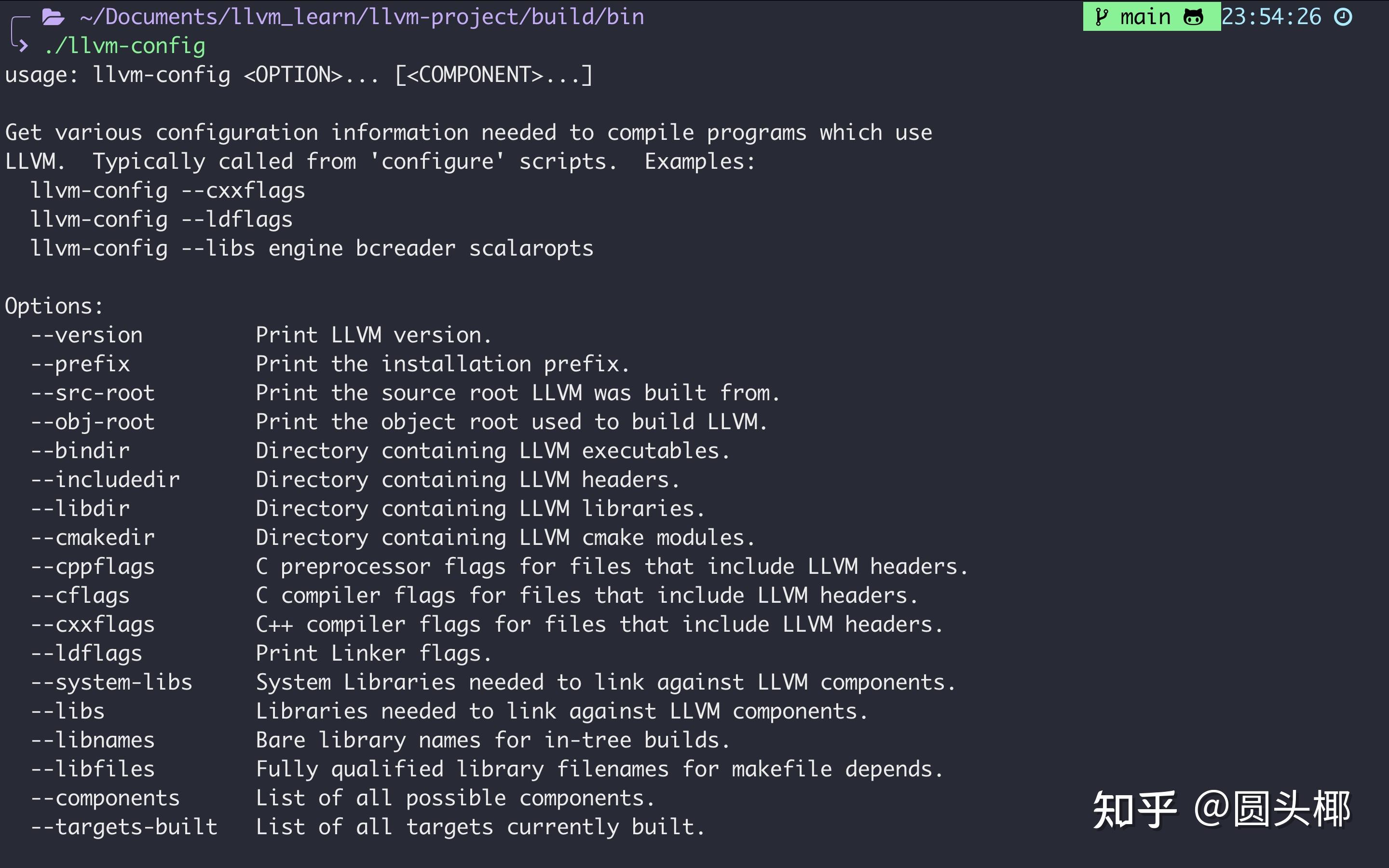The image size is (1389, 868).
Task: Click the 'main' branch label
Action: tap(1145, 17)
